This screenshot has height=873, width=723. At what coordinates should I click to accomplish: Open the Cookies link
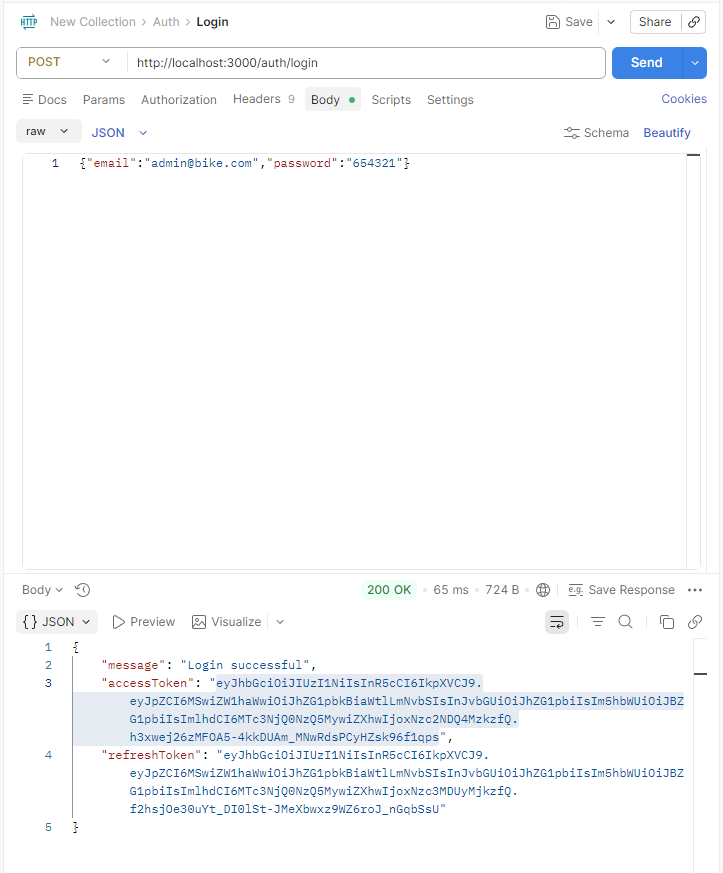coord(684,99)
